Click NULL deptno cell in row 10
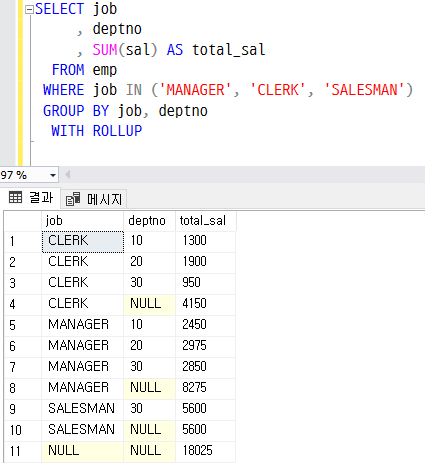This screenshot has height=468, width=425. point(149,430)
